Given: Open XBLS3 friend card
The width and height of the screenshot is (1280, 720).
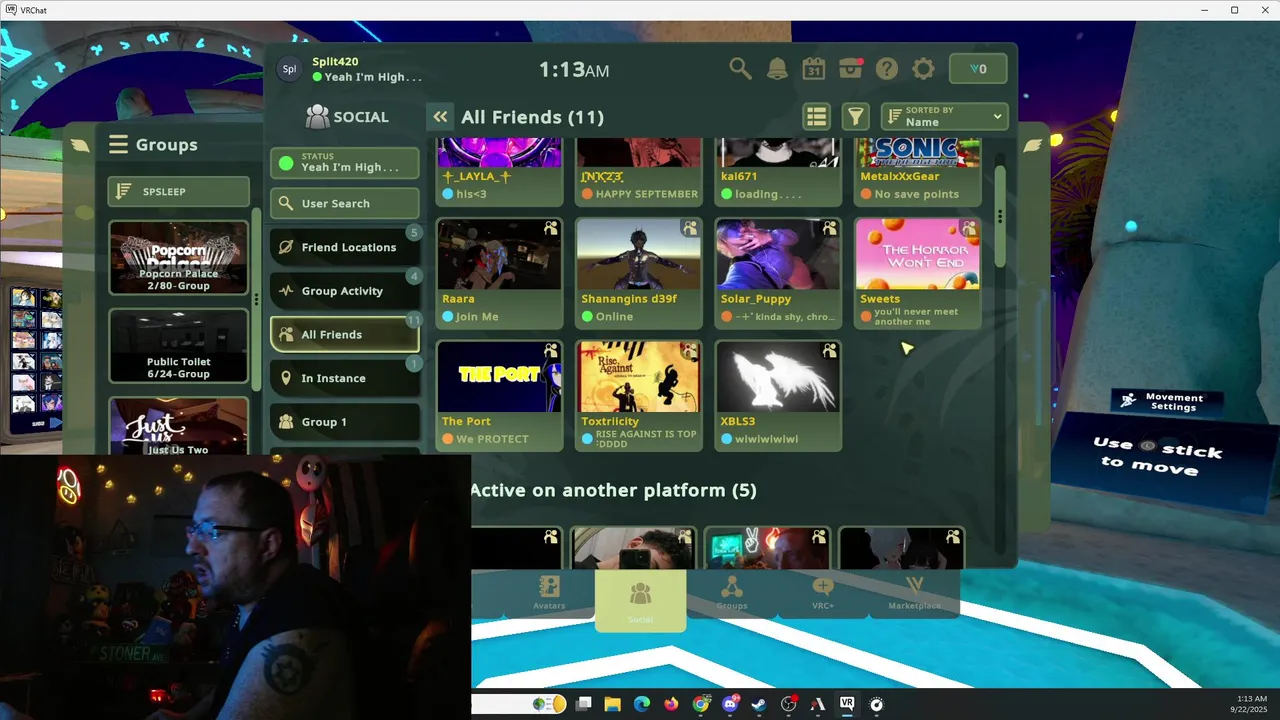Looking at the screenshot, I should tap(778, 396).
